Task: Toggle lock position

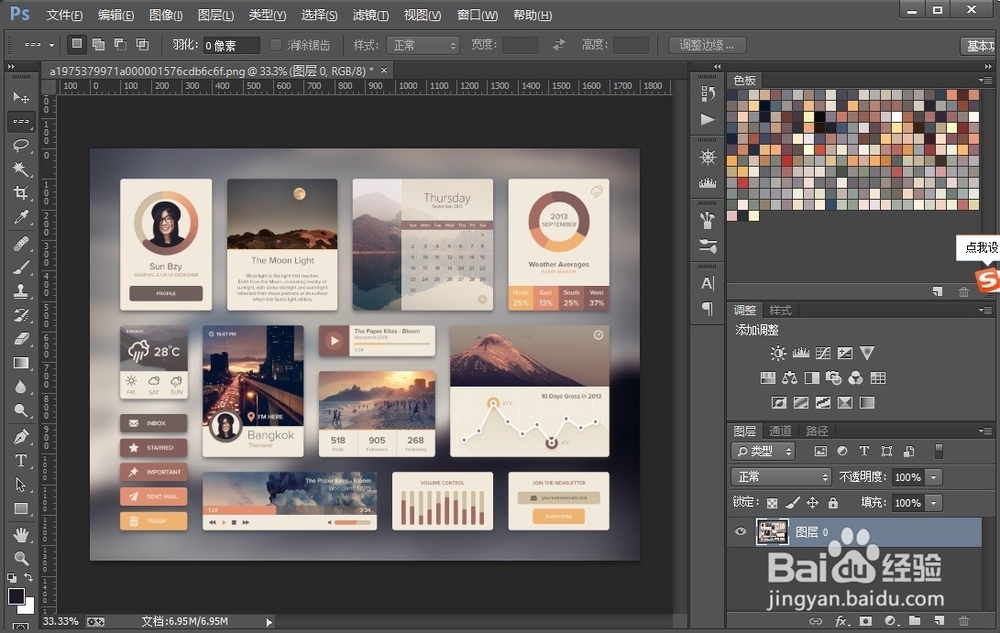Action: [812, 503]
